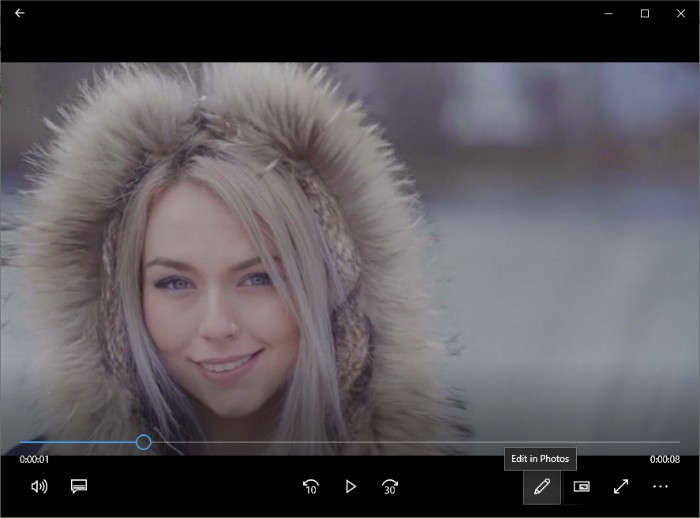The height and width of the screenshot is (518, 700).
Task: Go back with the arrow button
Action: coord(20,13)
